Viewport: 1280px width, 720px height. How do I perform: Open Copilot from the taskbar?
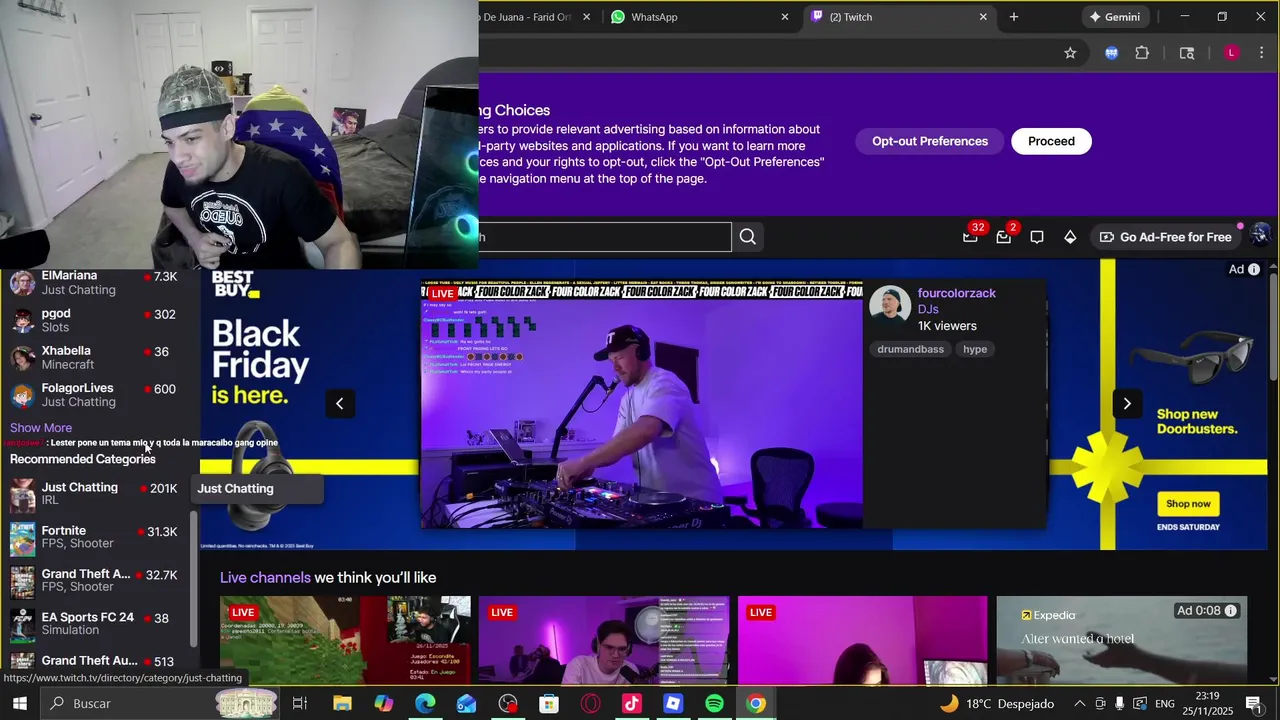384,703
